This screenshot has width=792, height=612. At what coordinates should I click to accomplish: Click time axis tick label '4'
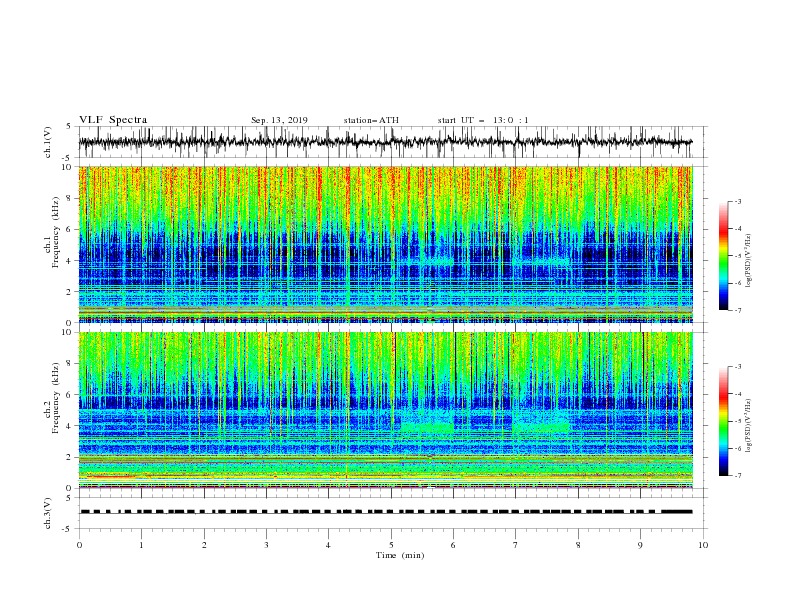(329, 545)
